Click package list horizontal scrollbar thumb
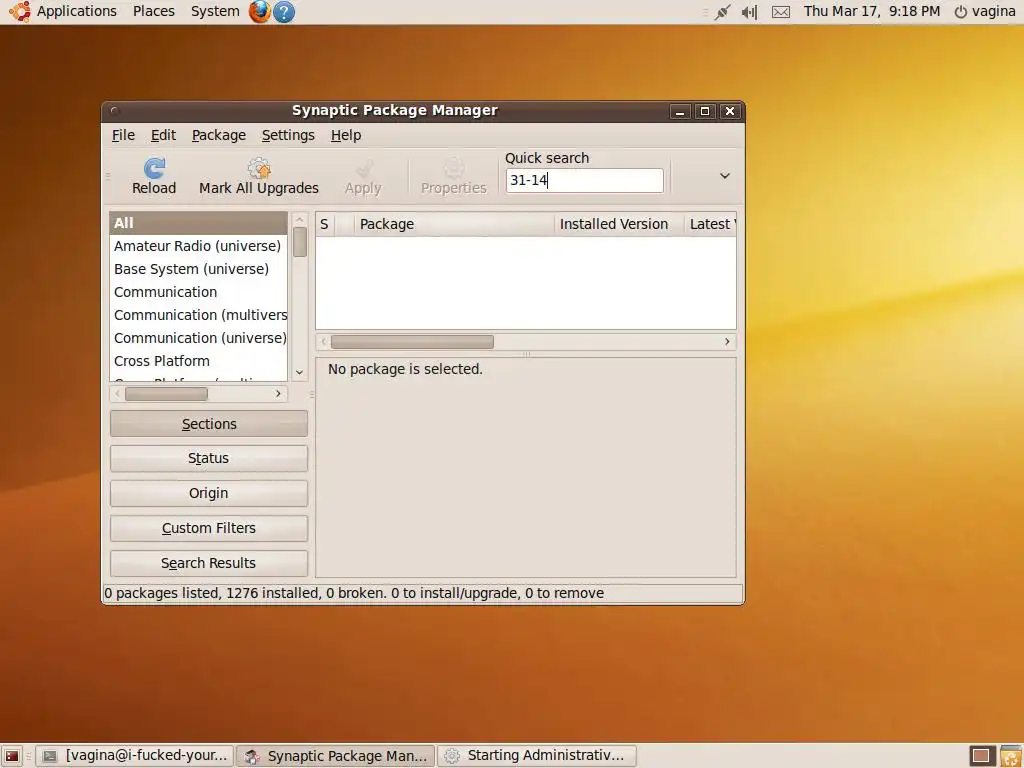 (412, 342)
